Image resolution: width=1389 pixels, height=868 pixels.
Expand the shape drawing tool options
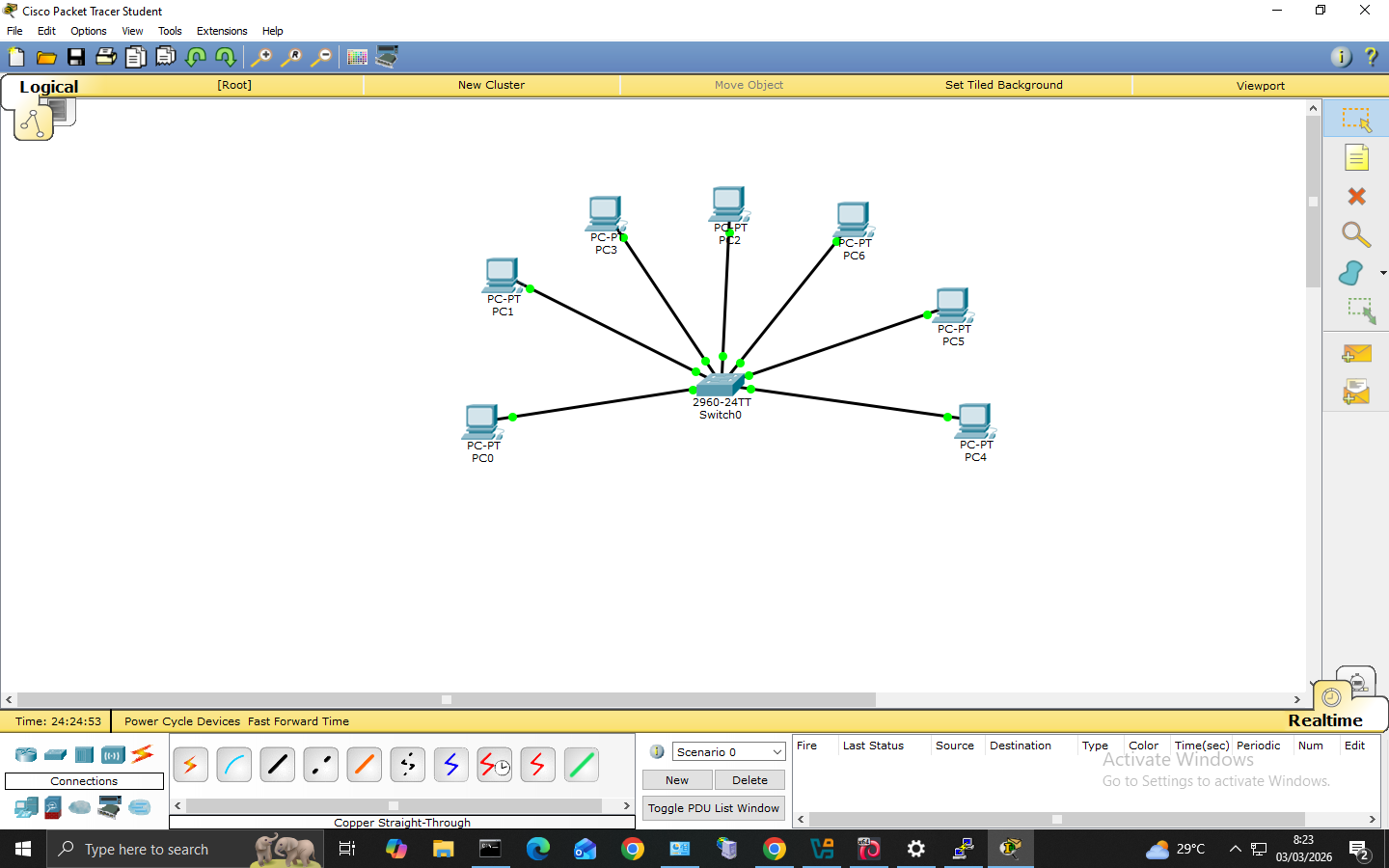pos(1383,273)
